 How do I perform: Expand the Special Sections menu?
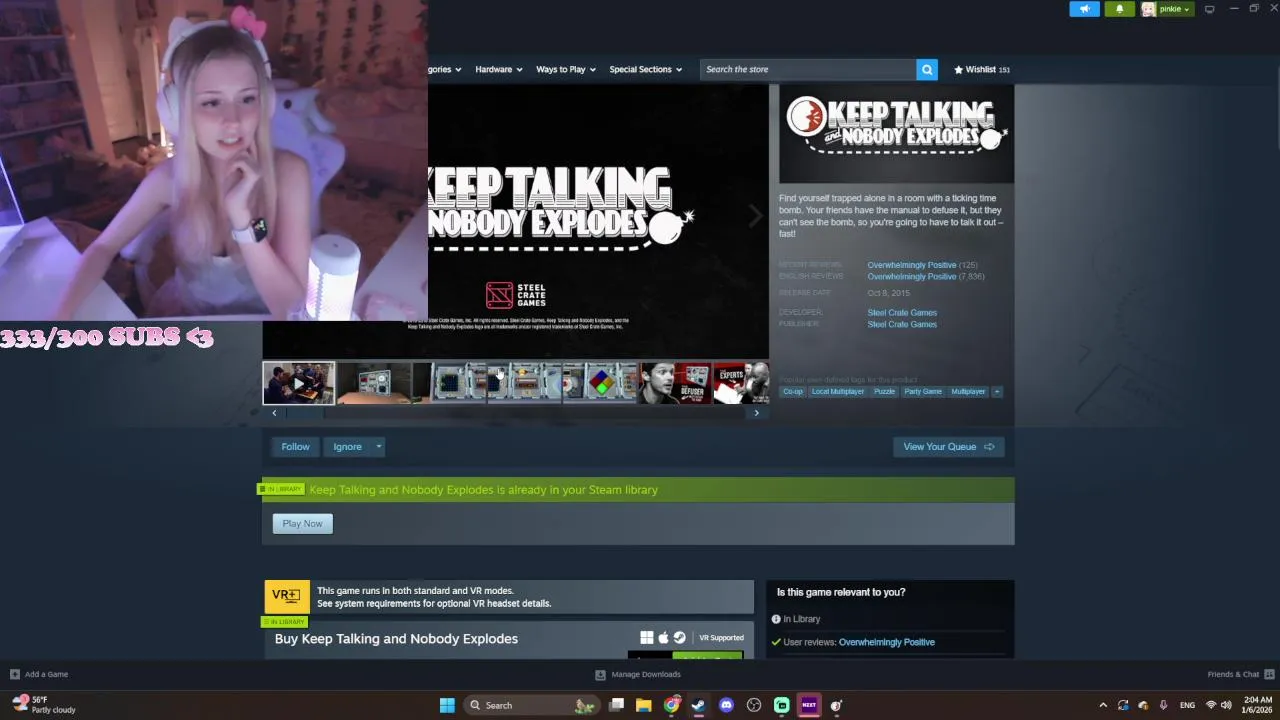click(x=646, y=69)
